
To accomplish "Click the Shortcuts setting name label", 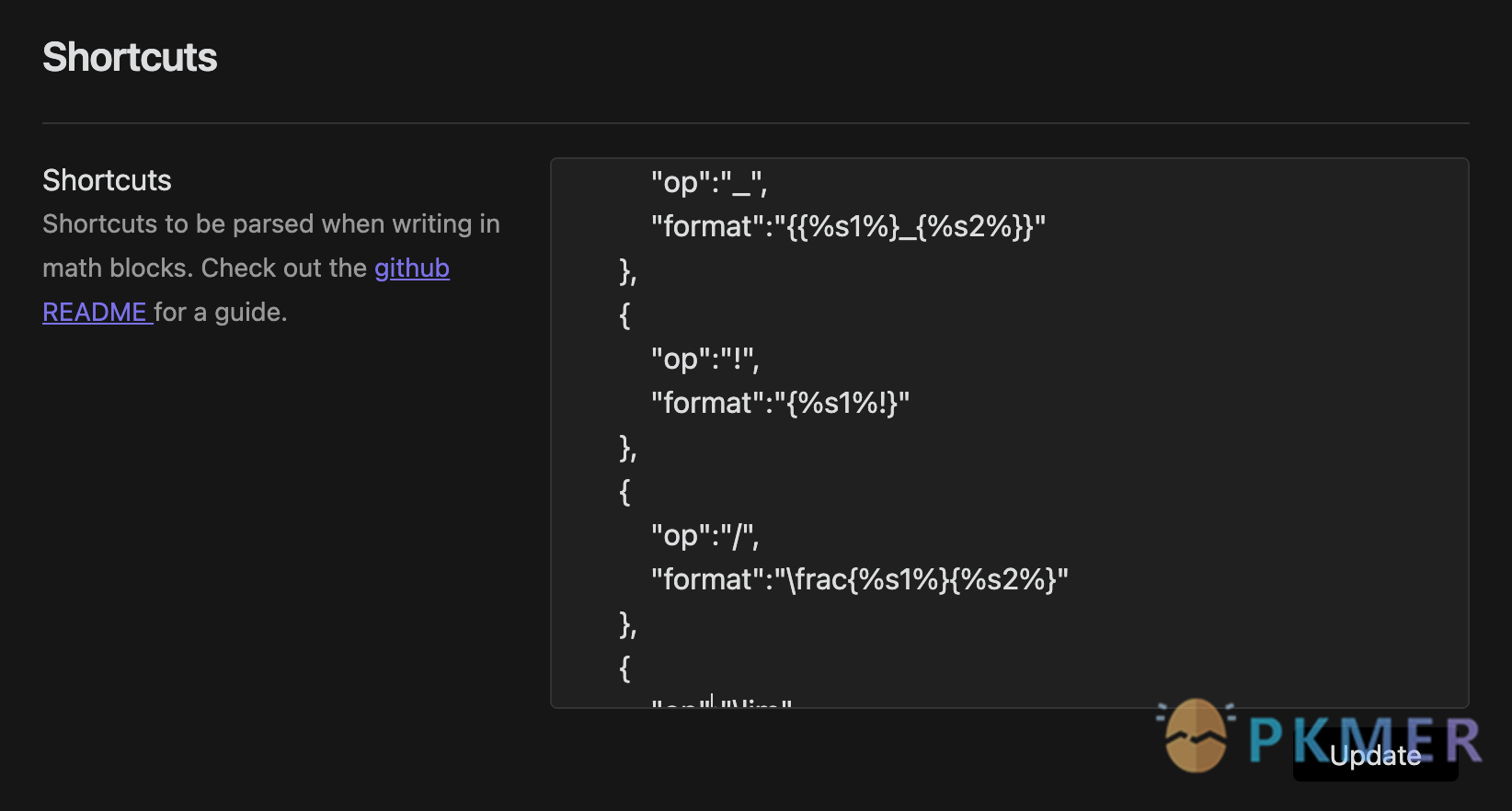I will (107, 180).
